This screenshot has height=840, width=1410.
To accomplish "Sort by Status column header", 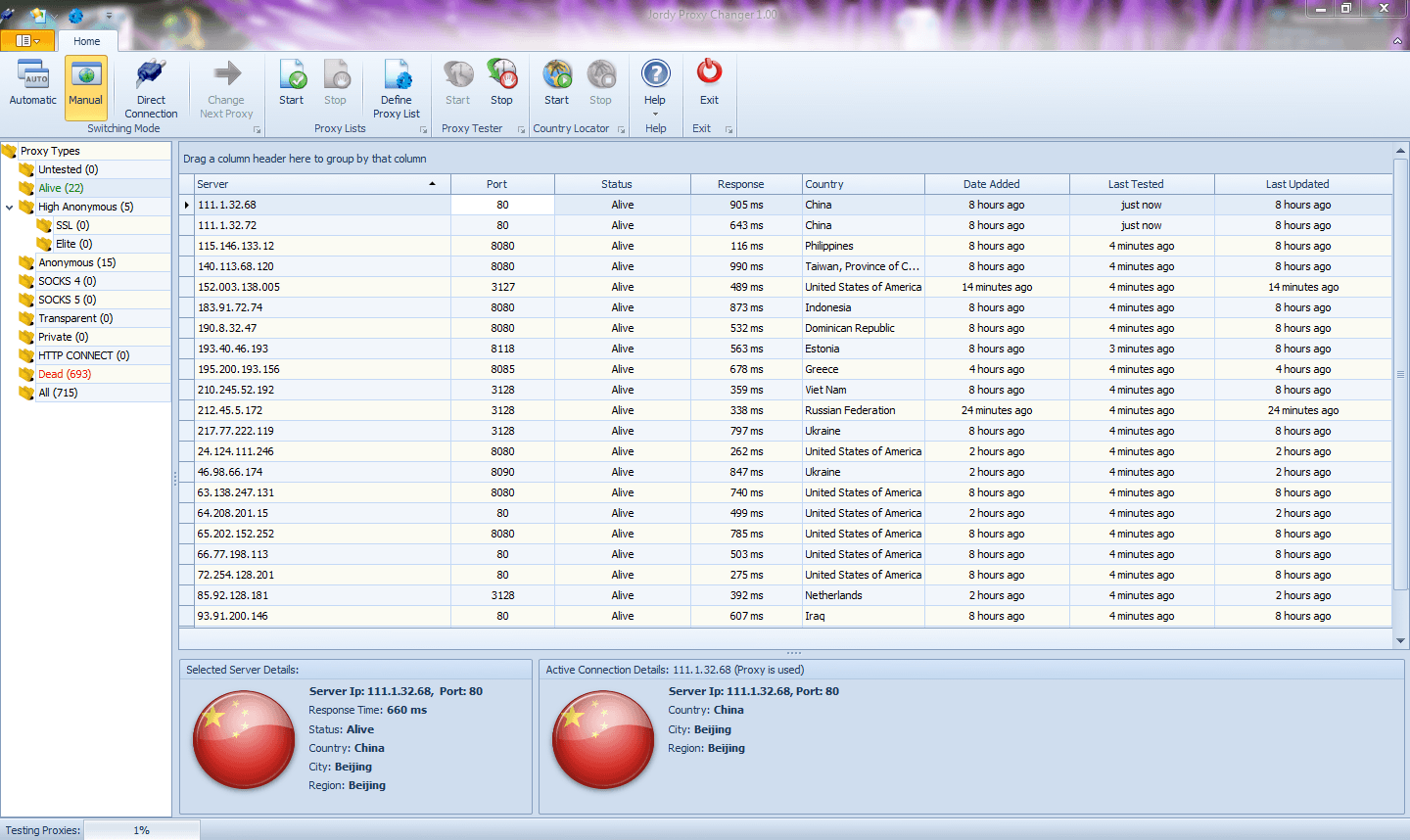I will pos(623,184).
